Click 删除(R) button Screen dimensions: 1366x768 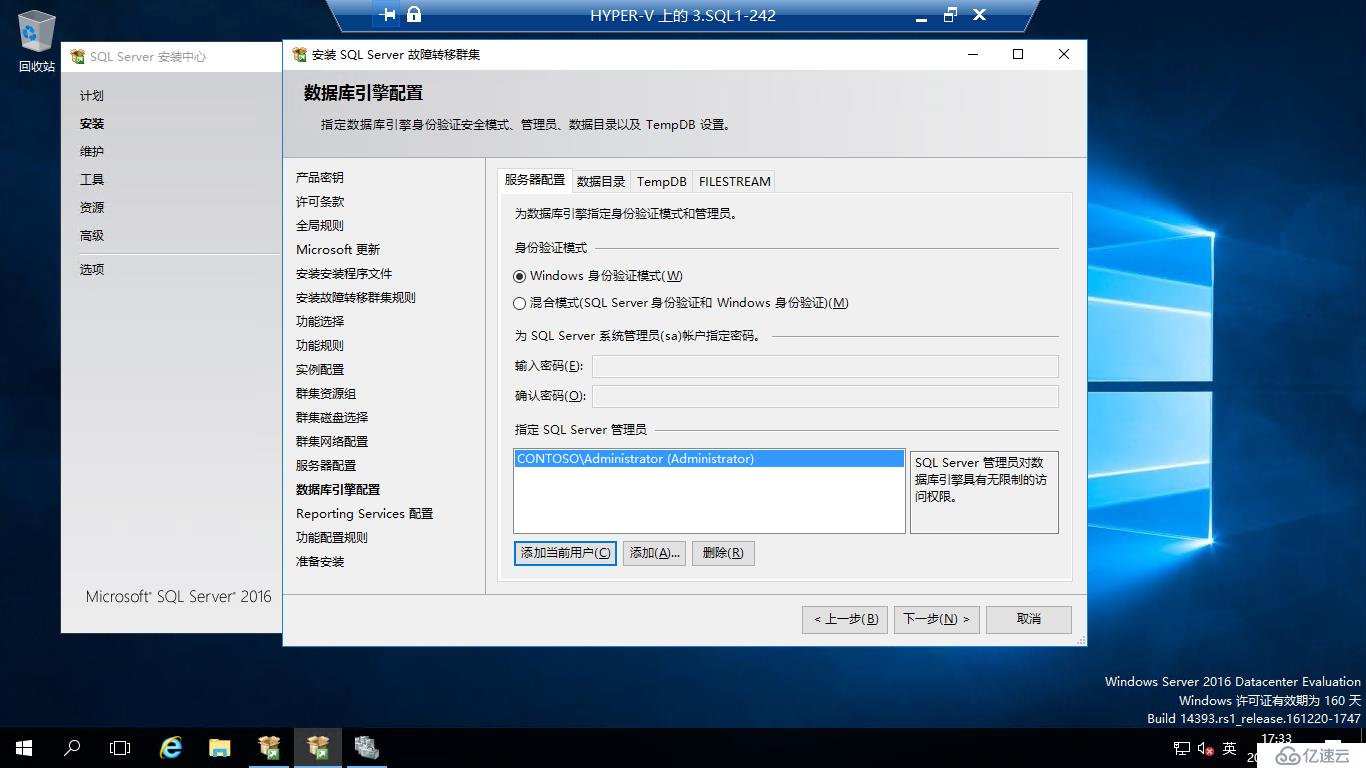click(x=723, y=553)
